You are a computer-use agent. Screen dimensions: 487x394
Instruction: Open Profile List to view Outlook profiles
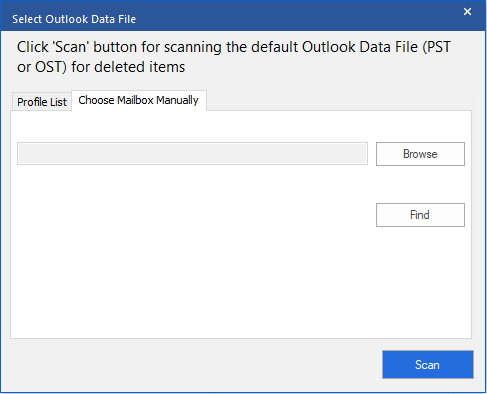42,102
